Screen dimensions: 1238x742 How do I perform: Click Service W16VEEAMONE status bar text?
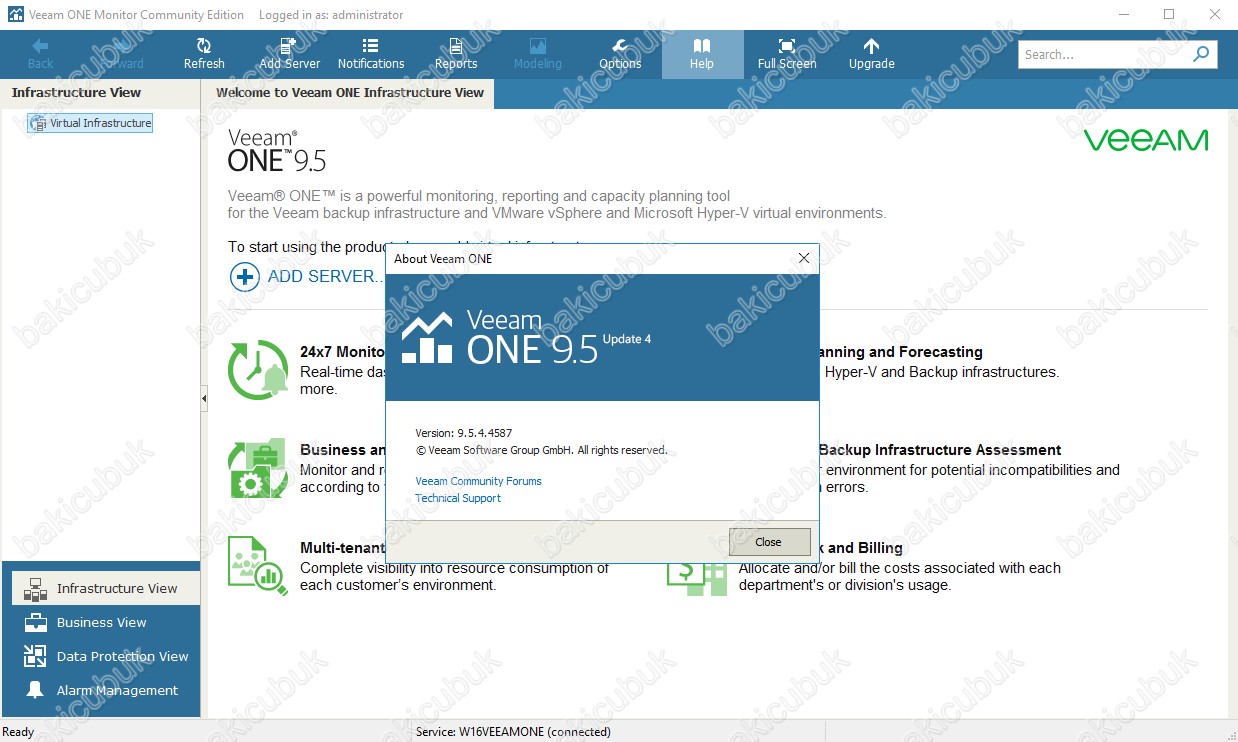513,731
